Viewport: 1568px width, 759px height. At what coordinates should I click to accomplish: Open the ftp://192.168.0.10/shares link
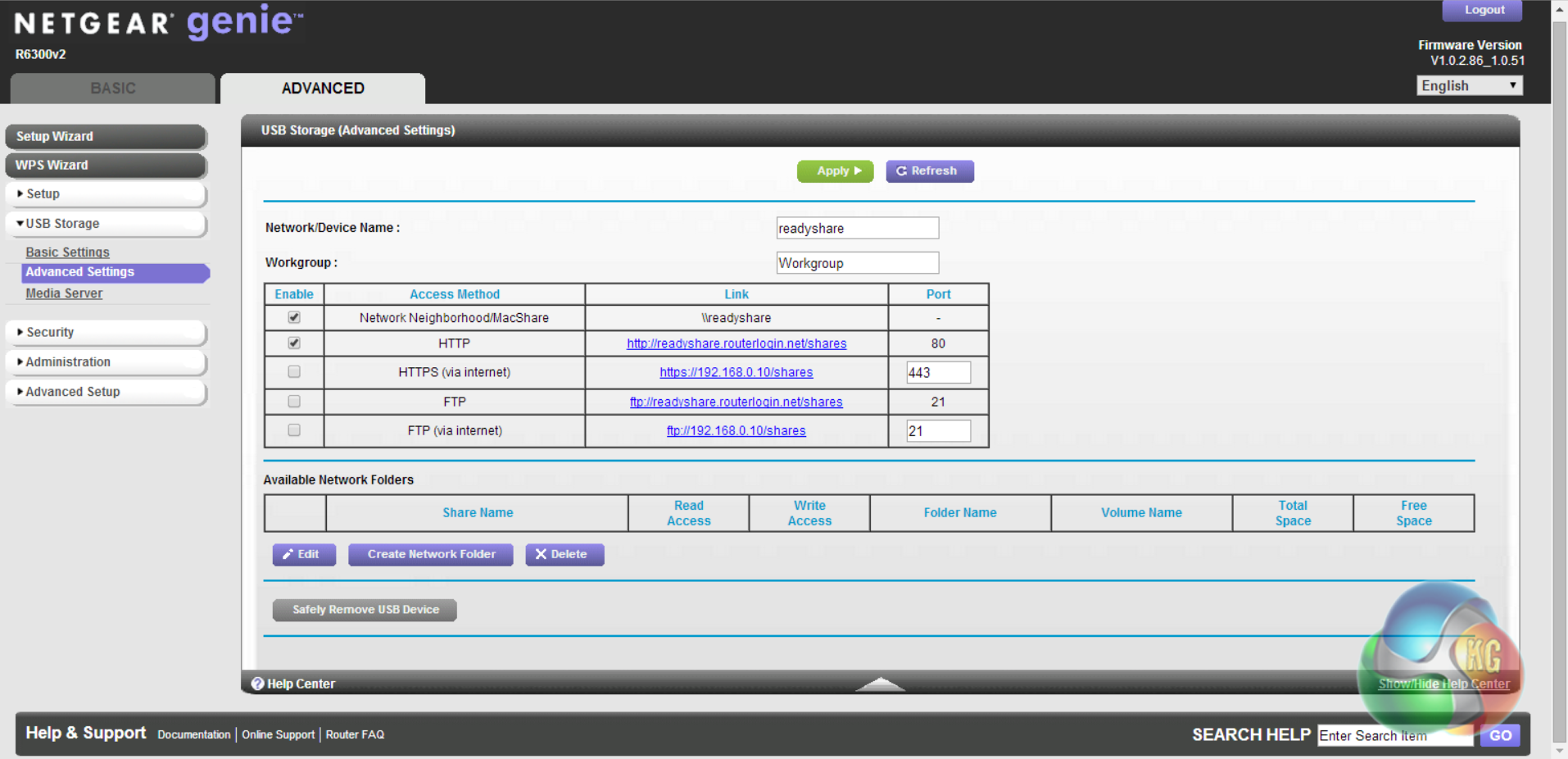pos(736,430)
